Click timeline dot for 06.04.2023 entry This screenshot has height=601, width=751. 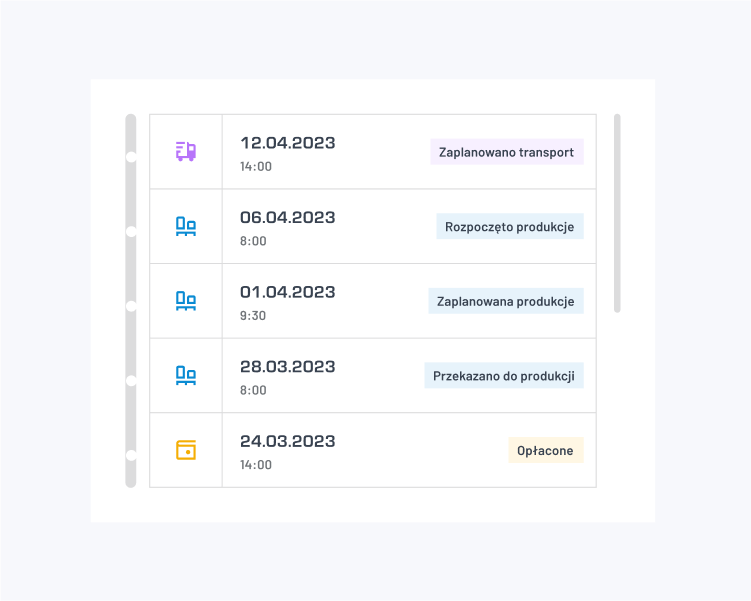click(x=131, y=231)
